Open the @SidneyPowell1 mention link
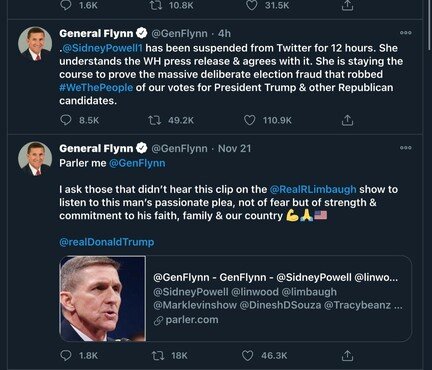 point(102,48)
